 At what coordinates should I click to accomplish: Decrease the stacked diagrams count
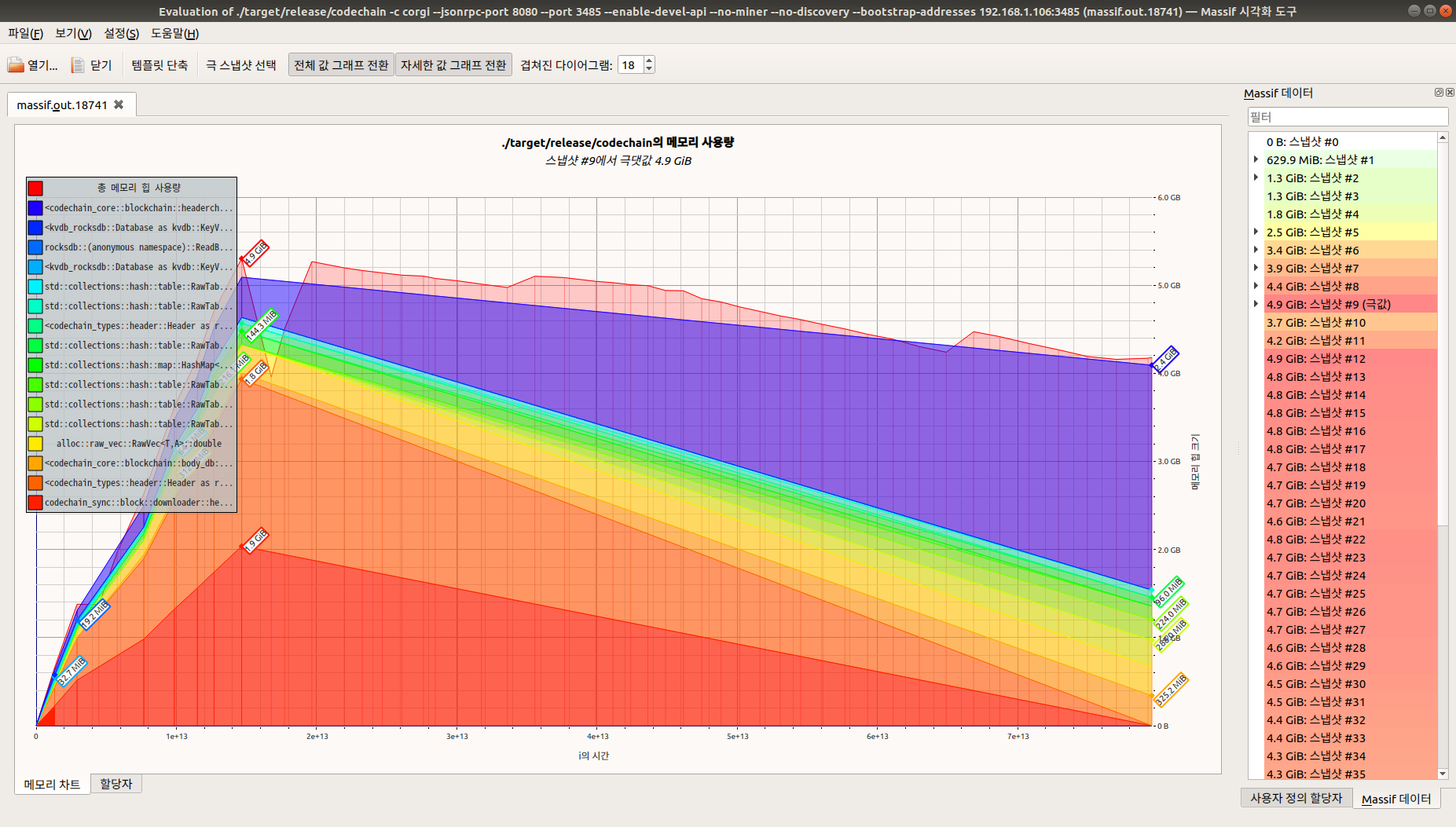click(x=649, y=69)
